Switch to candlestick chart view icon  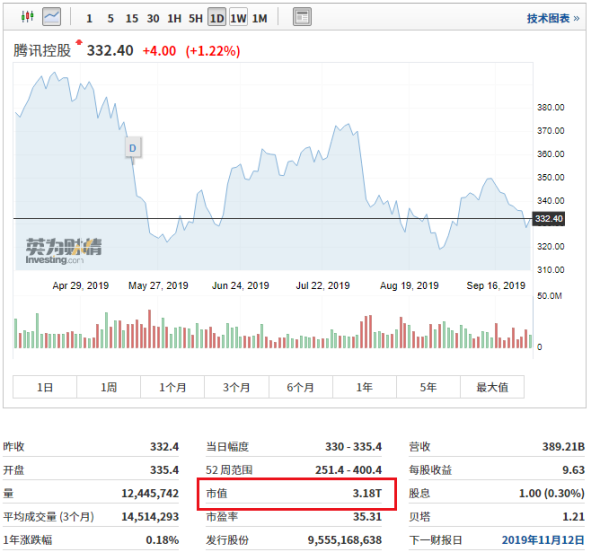28,16
